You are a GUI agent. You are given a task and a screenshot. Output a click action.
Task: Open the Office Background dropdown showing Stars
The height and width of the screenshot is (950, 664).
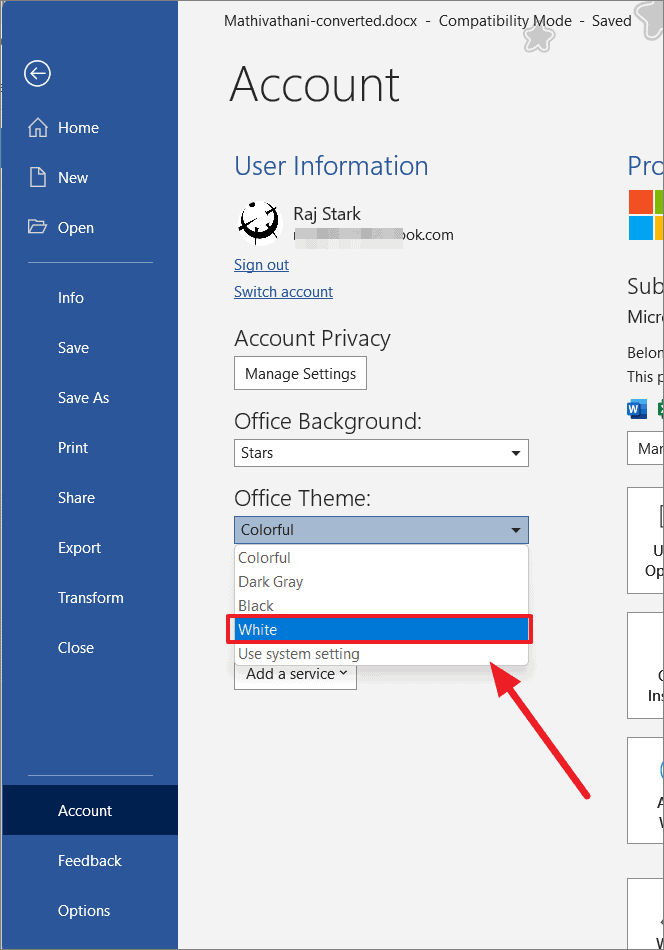pos(381,453)
